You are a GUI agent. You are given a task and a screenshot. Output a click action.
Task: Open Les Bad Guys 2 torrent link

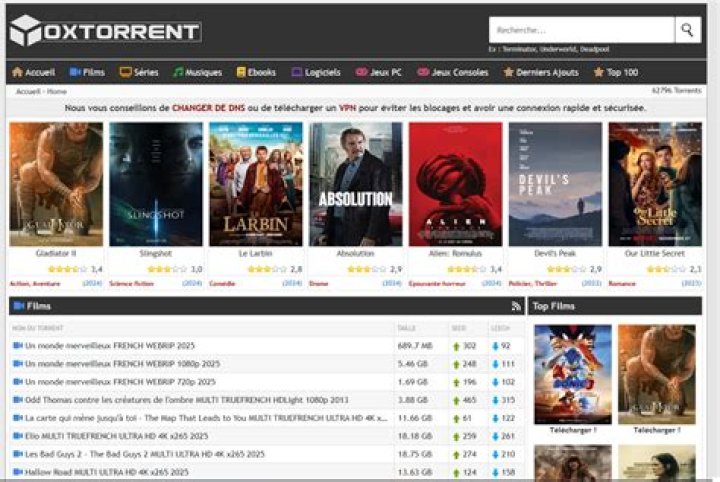145,454
